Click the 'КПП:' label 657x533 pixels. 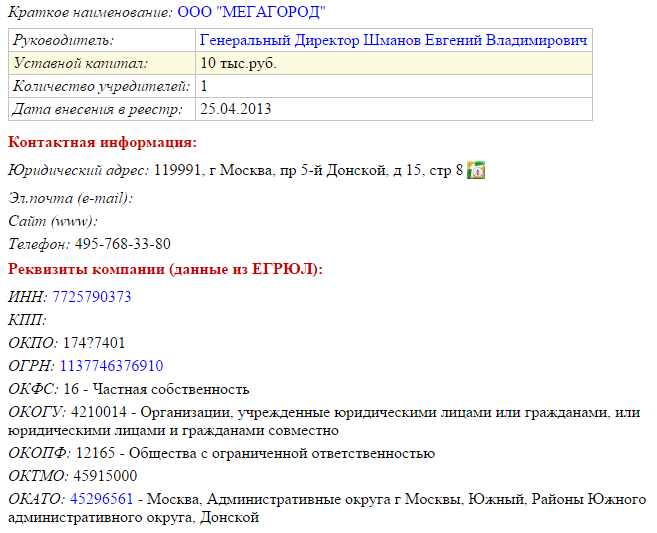tap(27, 320)
